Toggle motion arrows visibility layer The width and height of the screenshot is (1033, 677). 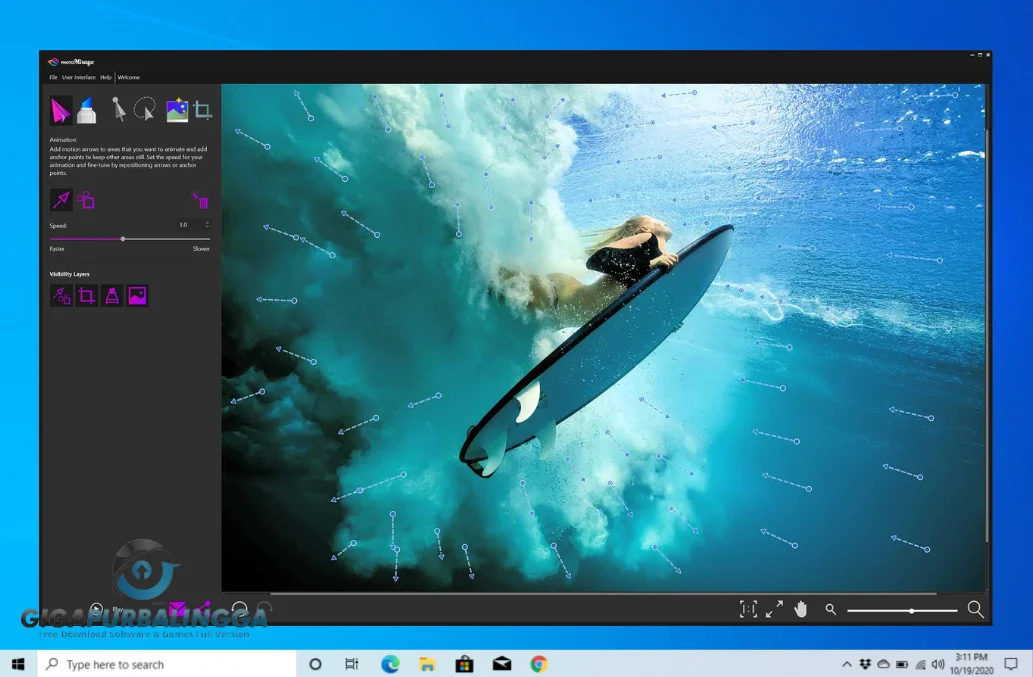click(60, 294)
